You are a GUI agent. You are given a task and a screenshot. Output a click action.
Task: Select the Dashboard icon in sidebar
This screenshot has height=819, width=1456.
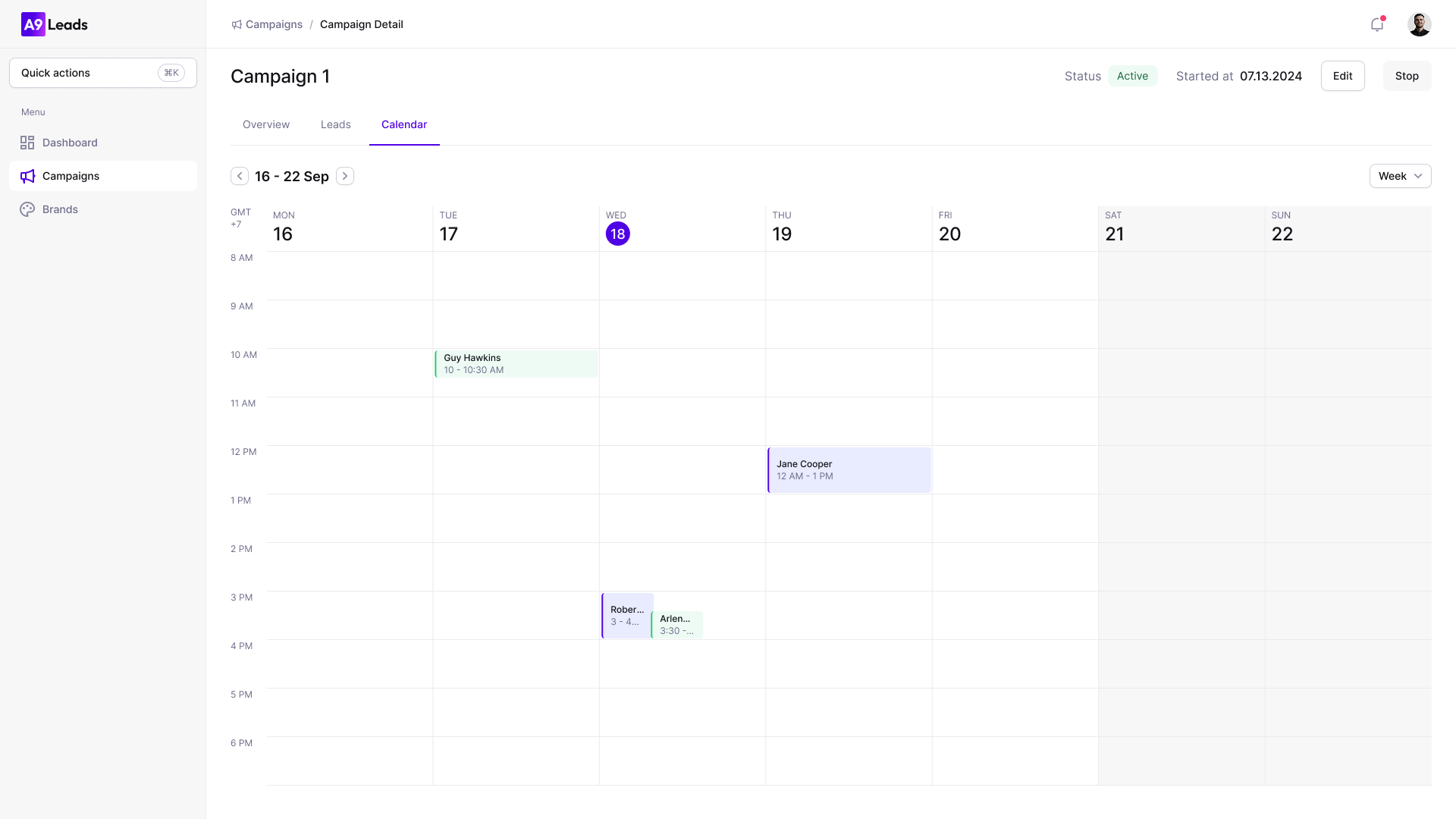pyautogui.click(x=28, y=143)
